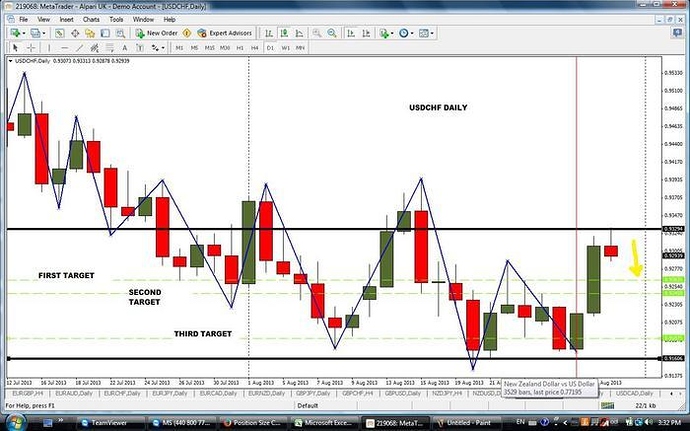The image size is (690, 431).
Task: Open the New Chart dropdown arrow
Action: tap(24, 33)
